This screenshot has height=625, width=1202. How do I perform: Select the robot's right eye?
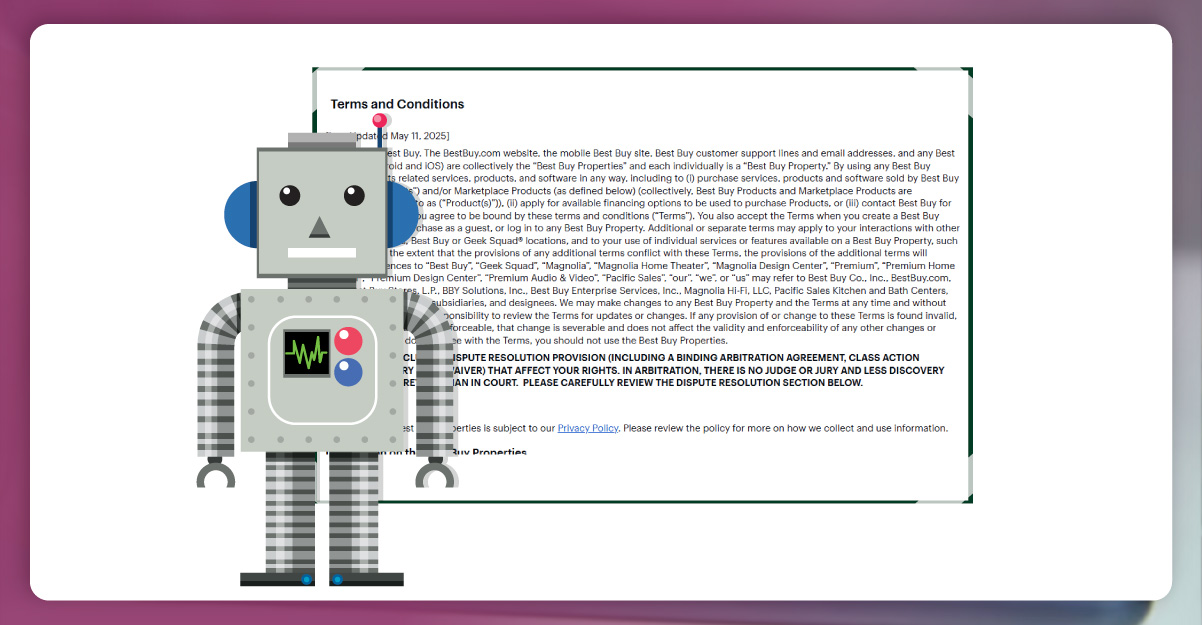(x=354, y=195)
